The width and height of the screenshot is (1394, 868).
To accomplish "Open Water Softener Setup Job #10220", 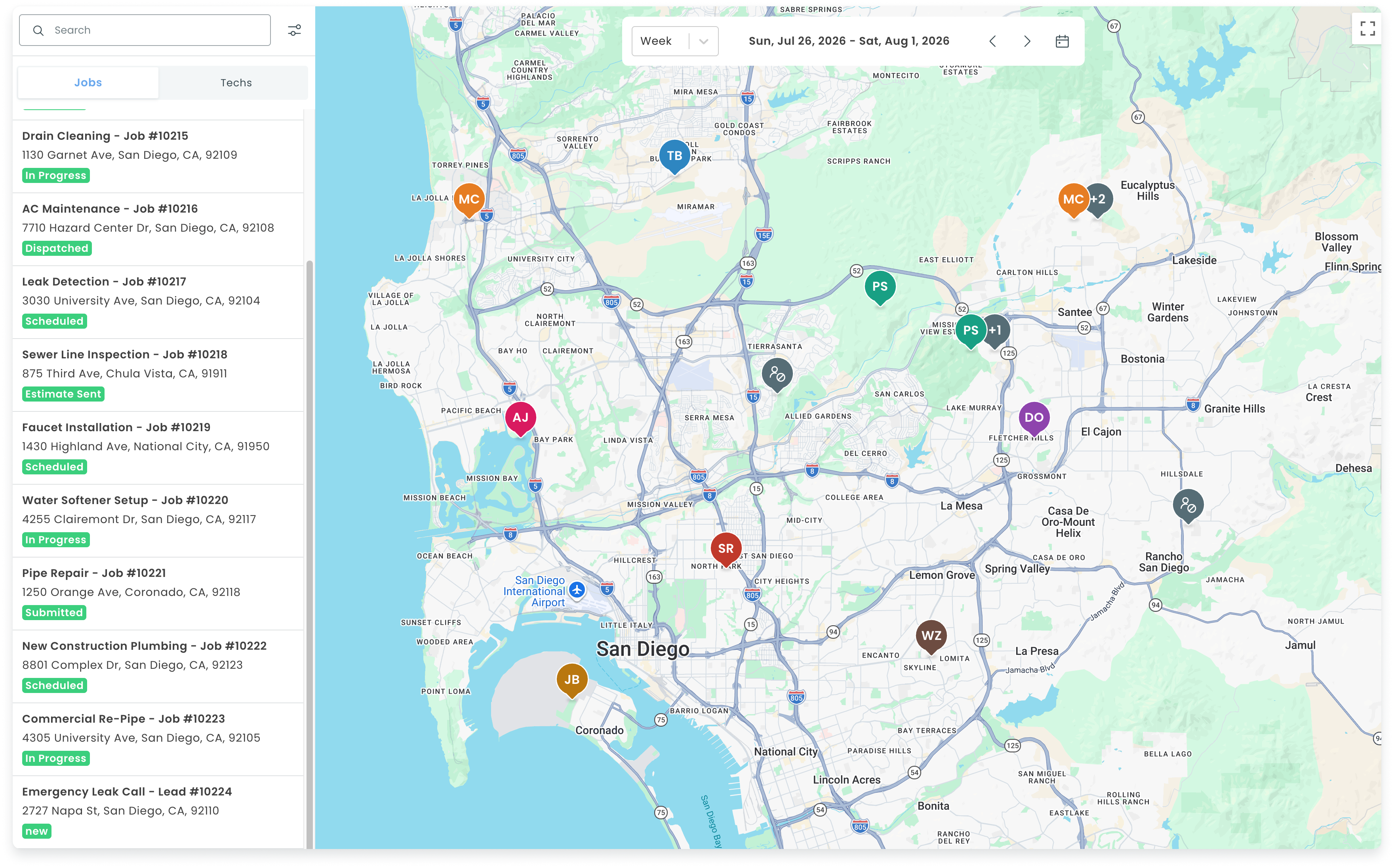I will 158,521.
